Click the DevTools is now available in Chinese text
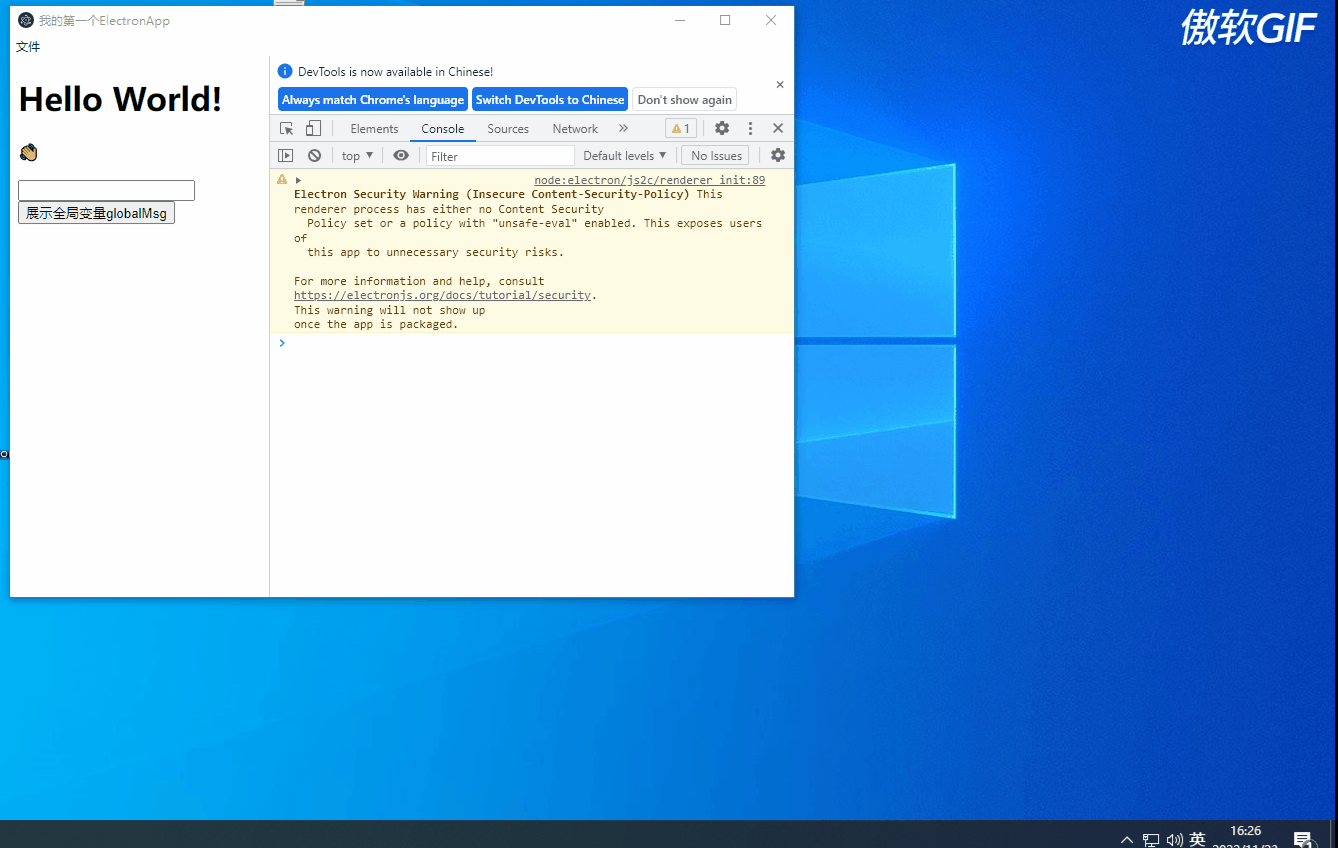 coord(395,72)
